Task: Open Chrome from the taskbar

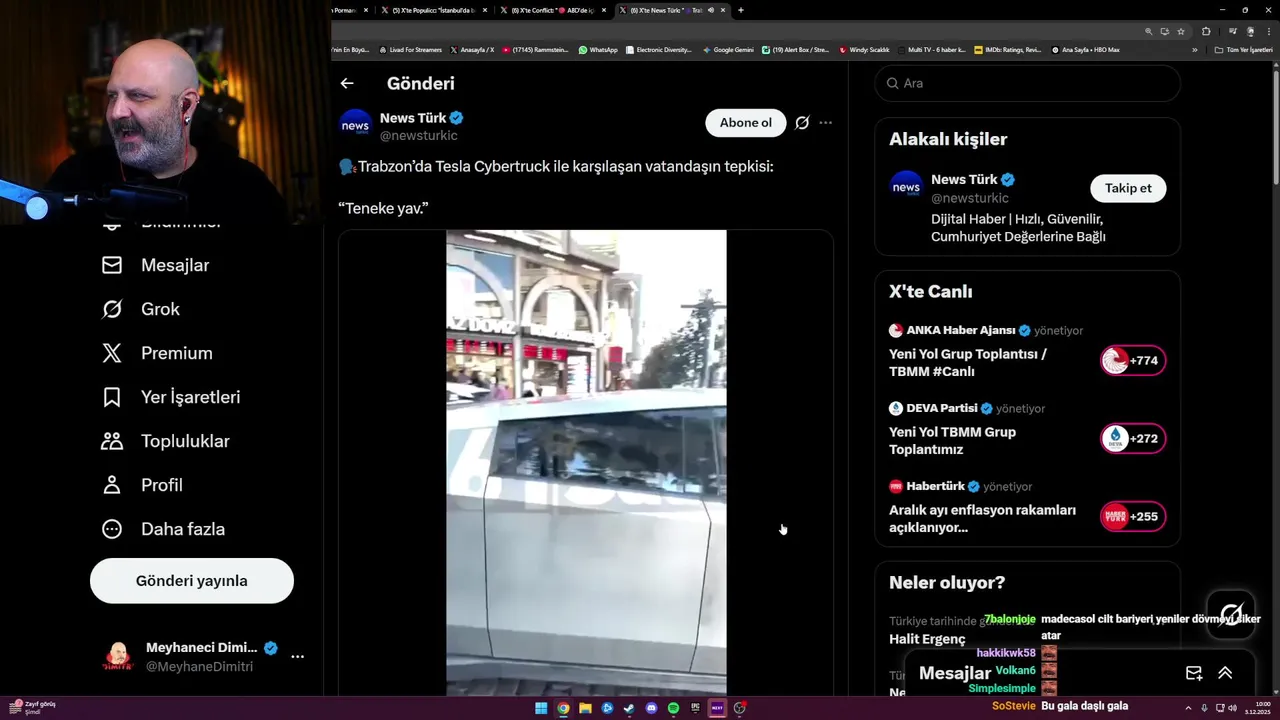Action: (563, 708)
